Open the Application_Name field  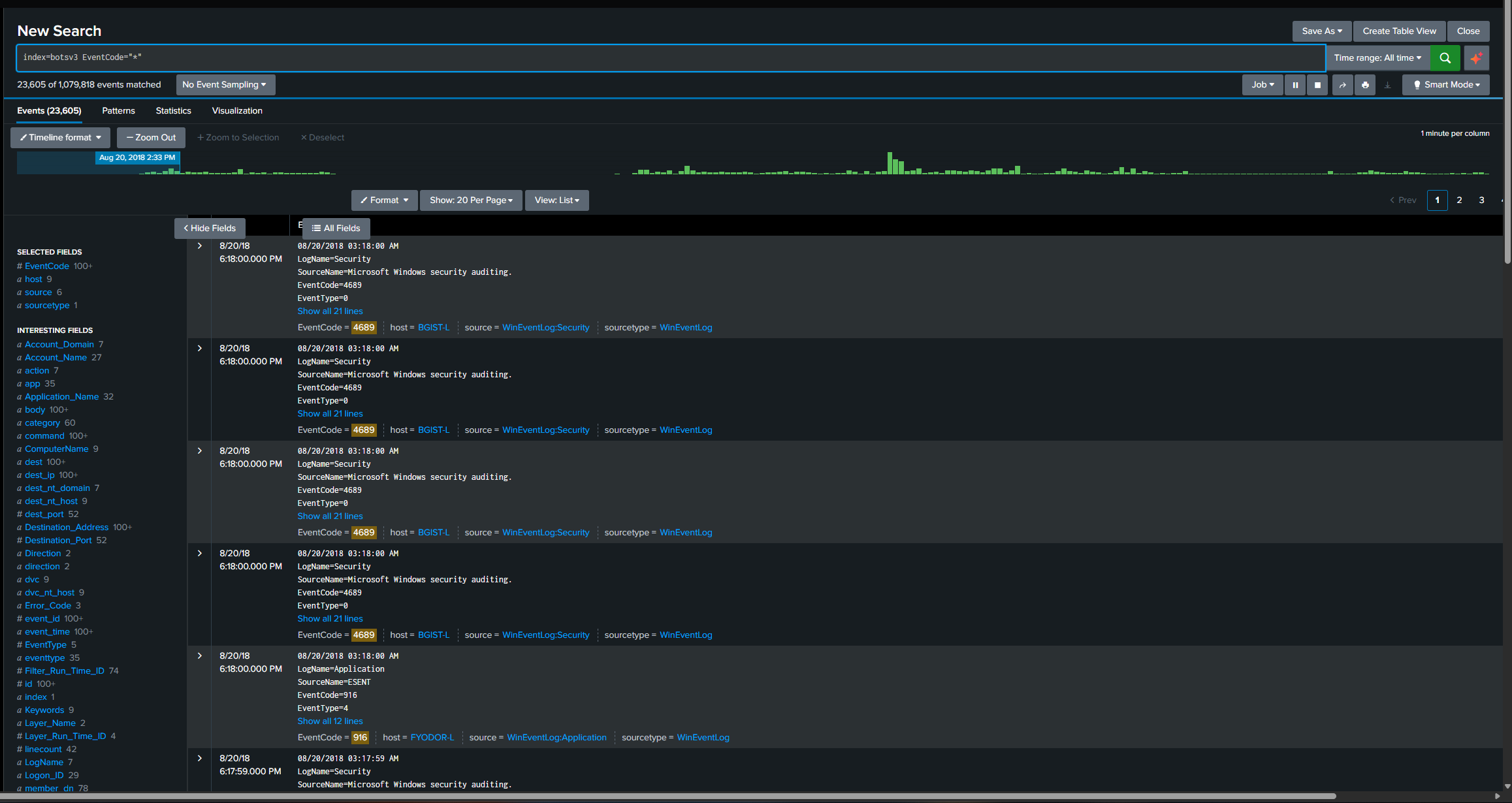[x=62, y=397]
